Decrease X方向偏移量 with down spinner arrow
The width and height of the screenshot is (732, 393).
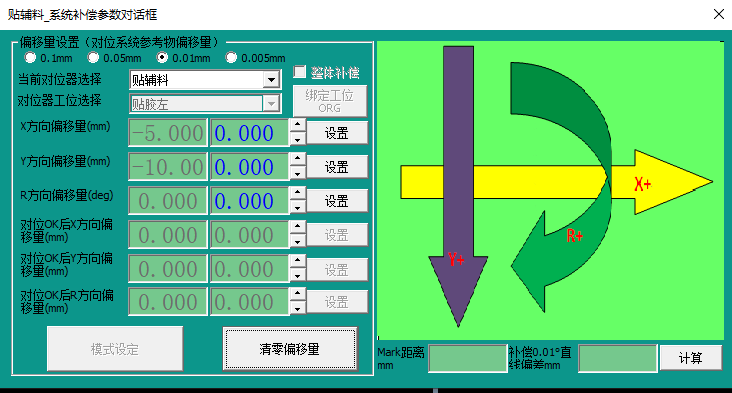tap(297, 139)
